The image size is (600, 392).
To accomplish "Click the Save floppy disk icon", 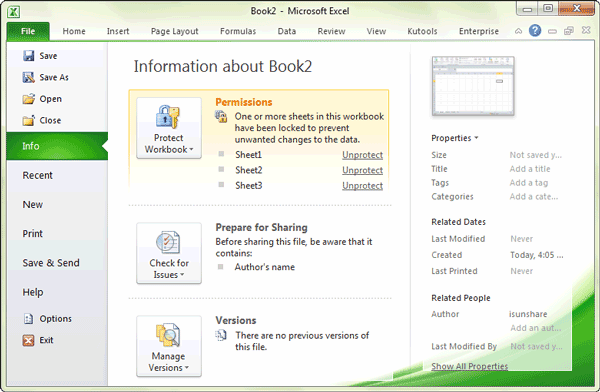I will pos(28,56).
